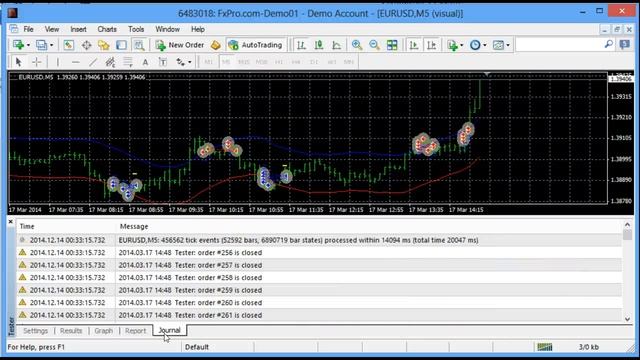Expand the Periods dropdown arrow
The width and height of the screenshot is (640, 360).
pos(485,45)
